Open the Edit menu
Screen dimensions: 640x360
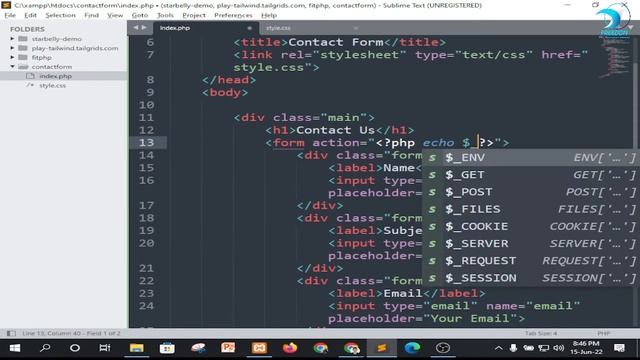tap(30, 15)
